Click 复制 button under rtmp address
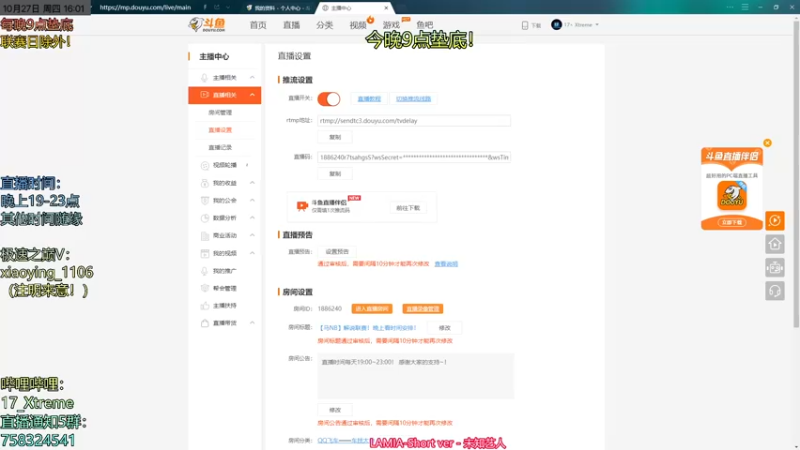The width and height of the screenshot is (800, 450). point(335,137)
